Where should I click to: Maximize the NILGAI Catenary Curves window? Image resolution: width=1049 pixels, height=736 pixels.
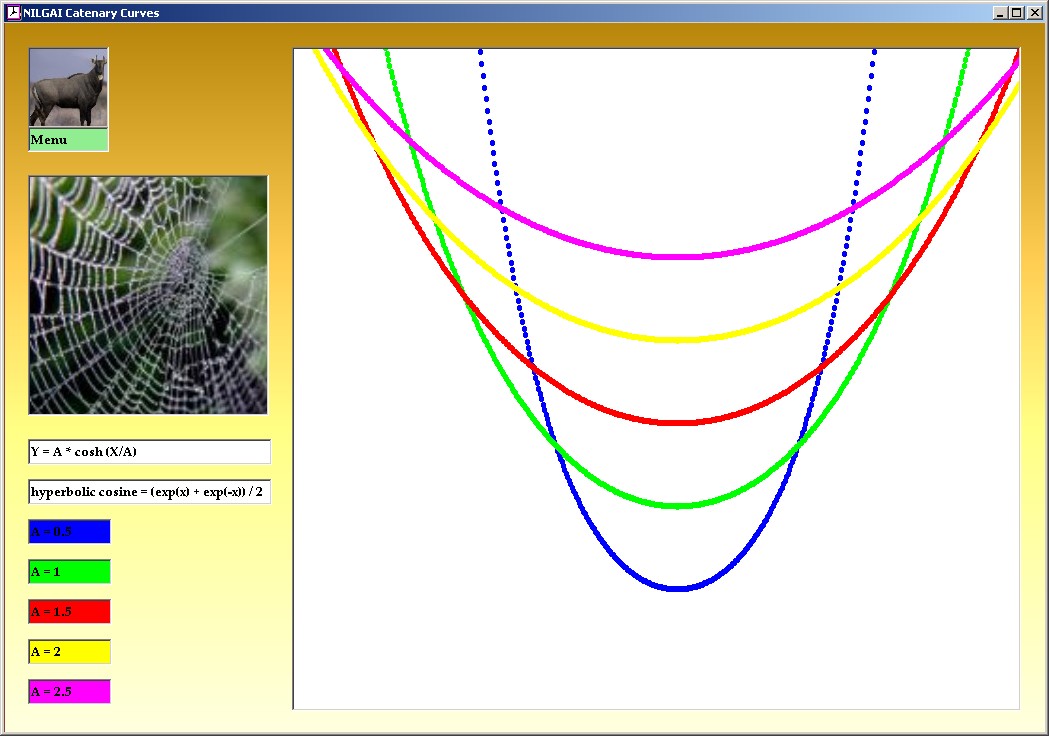coord(1017,13)
